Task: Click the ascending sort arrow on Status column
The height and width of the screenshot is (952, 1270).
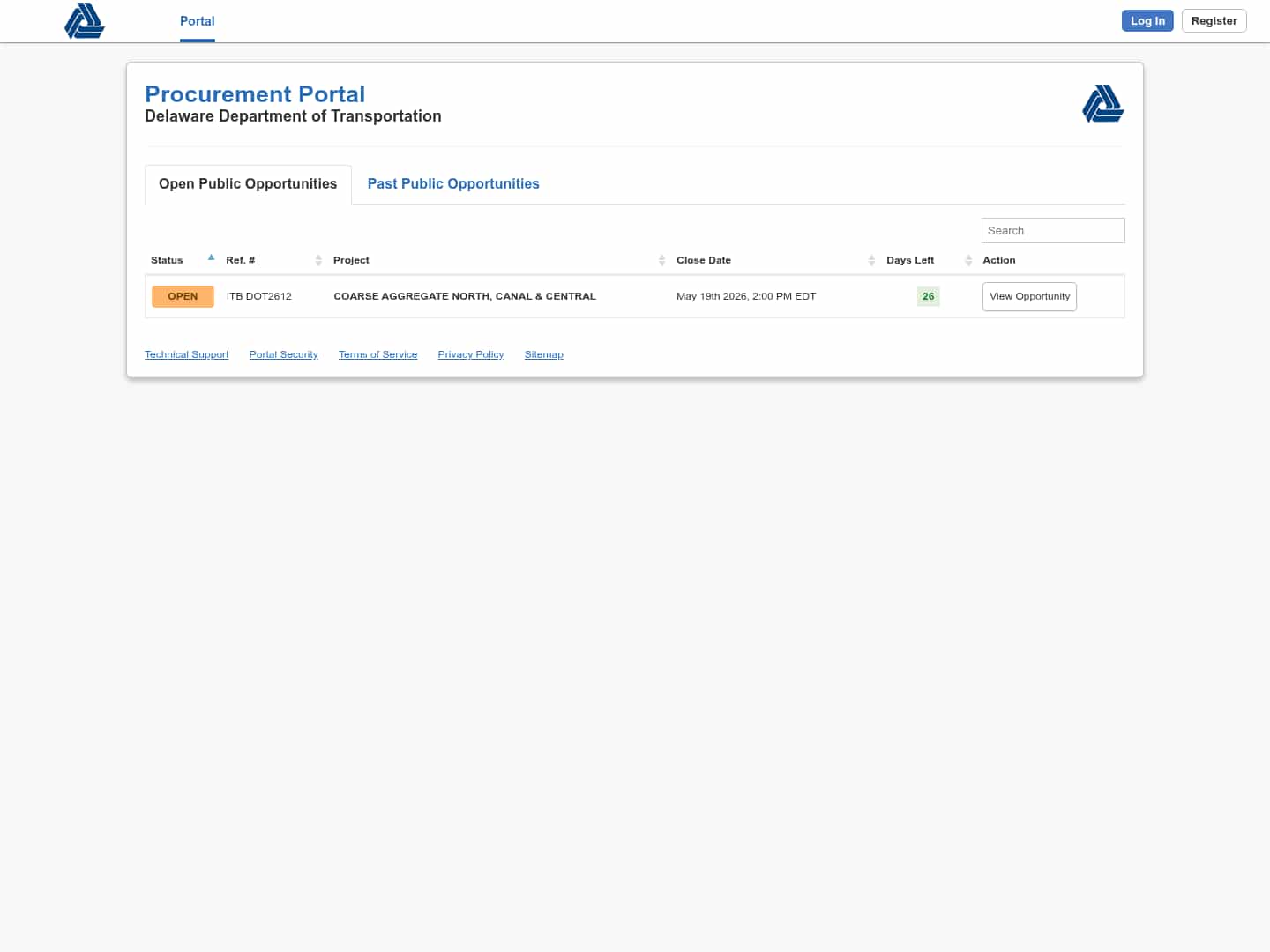Action: 211,257
